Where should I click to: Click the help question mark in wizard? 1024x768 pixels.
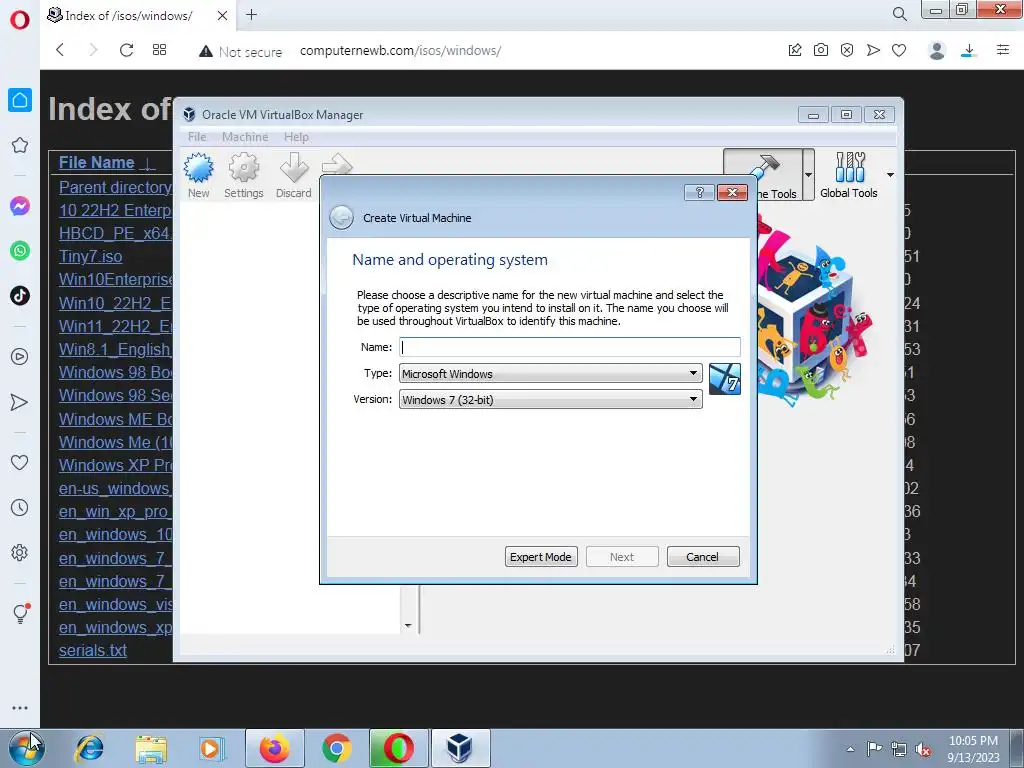699,192
